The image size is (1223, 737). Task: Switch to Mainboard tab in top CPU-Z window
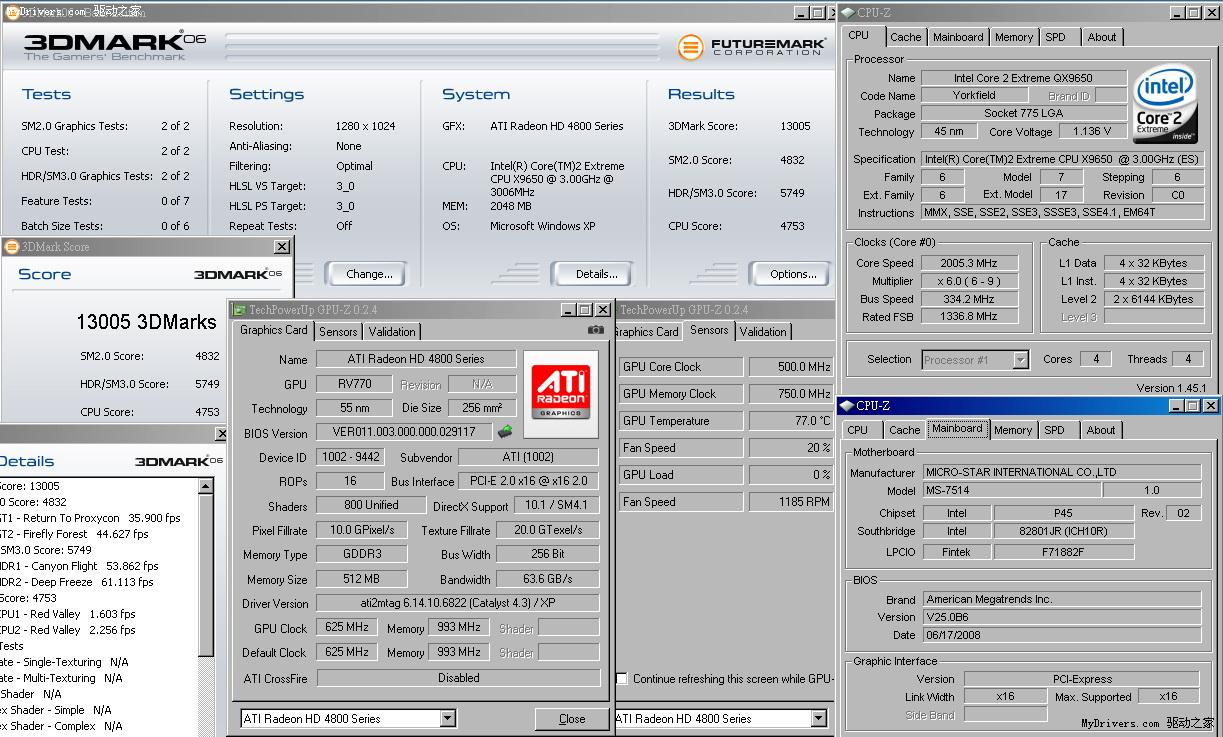958,37
